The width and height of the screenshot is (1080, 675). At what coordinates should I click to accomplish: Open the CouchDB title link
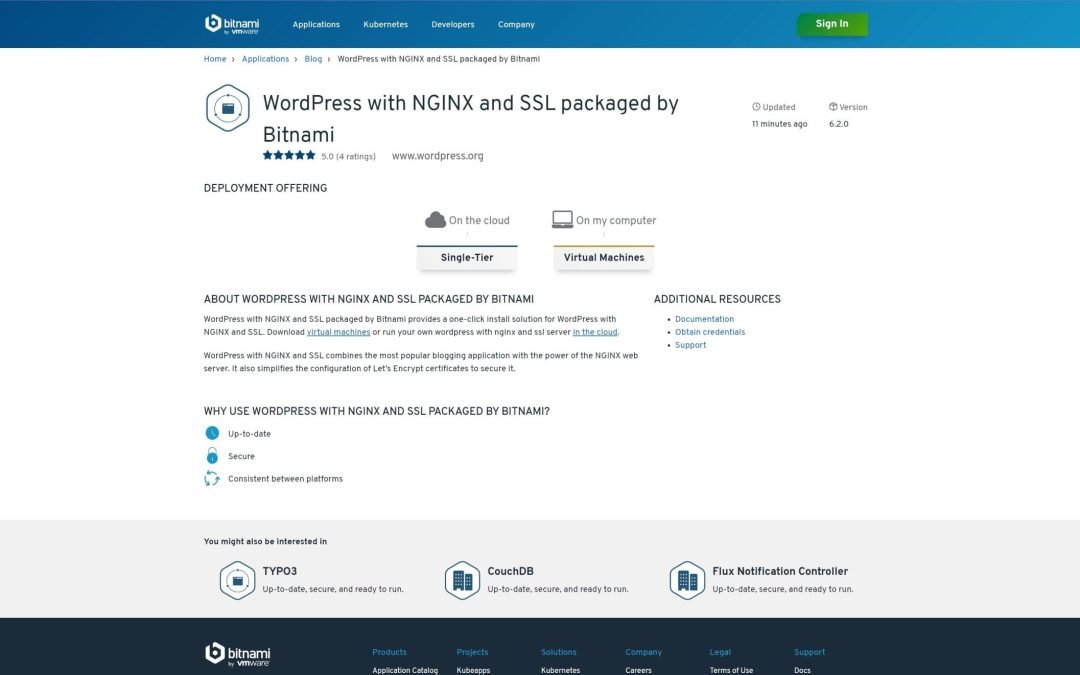510,571
